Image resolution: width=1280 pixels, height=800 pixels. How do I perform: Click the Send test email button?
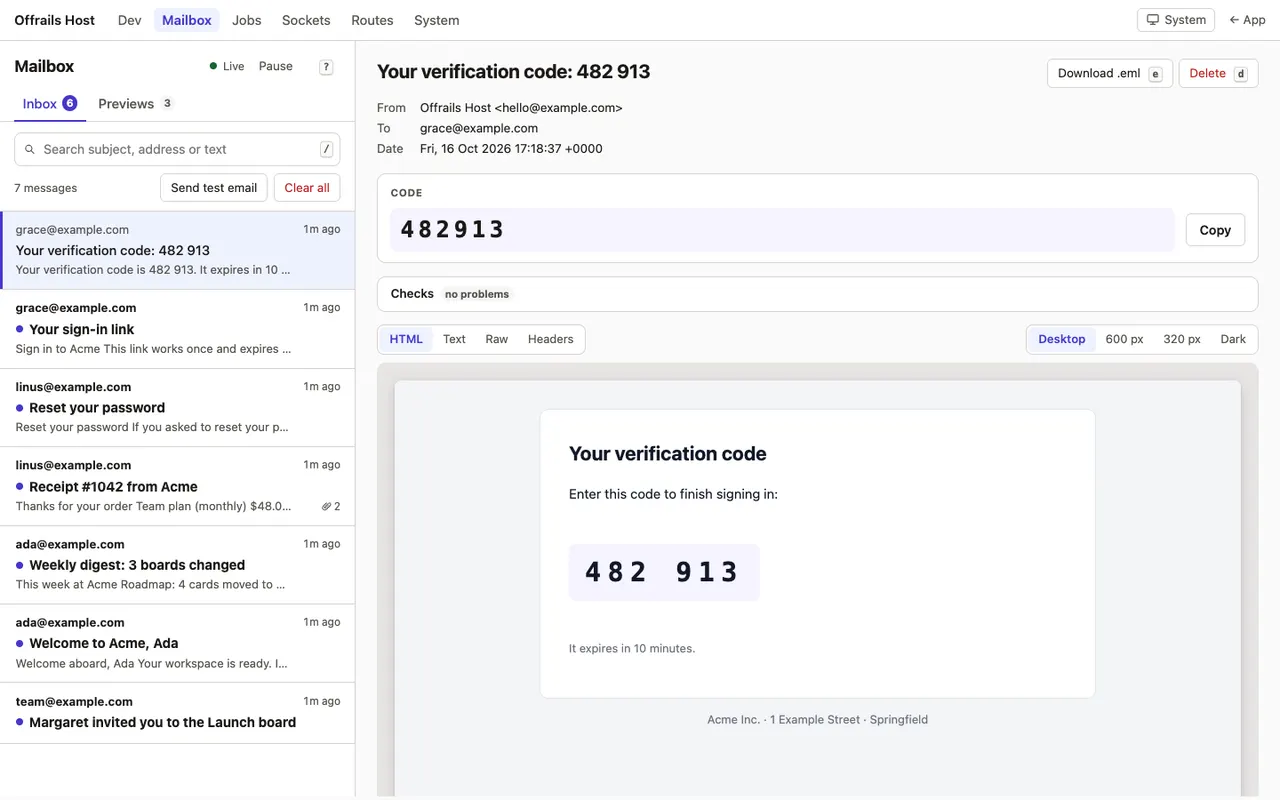pyautogui.click(x=214, y=188)
